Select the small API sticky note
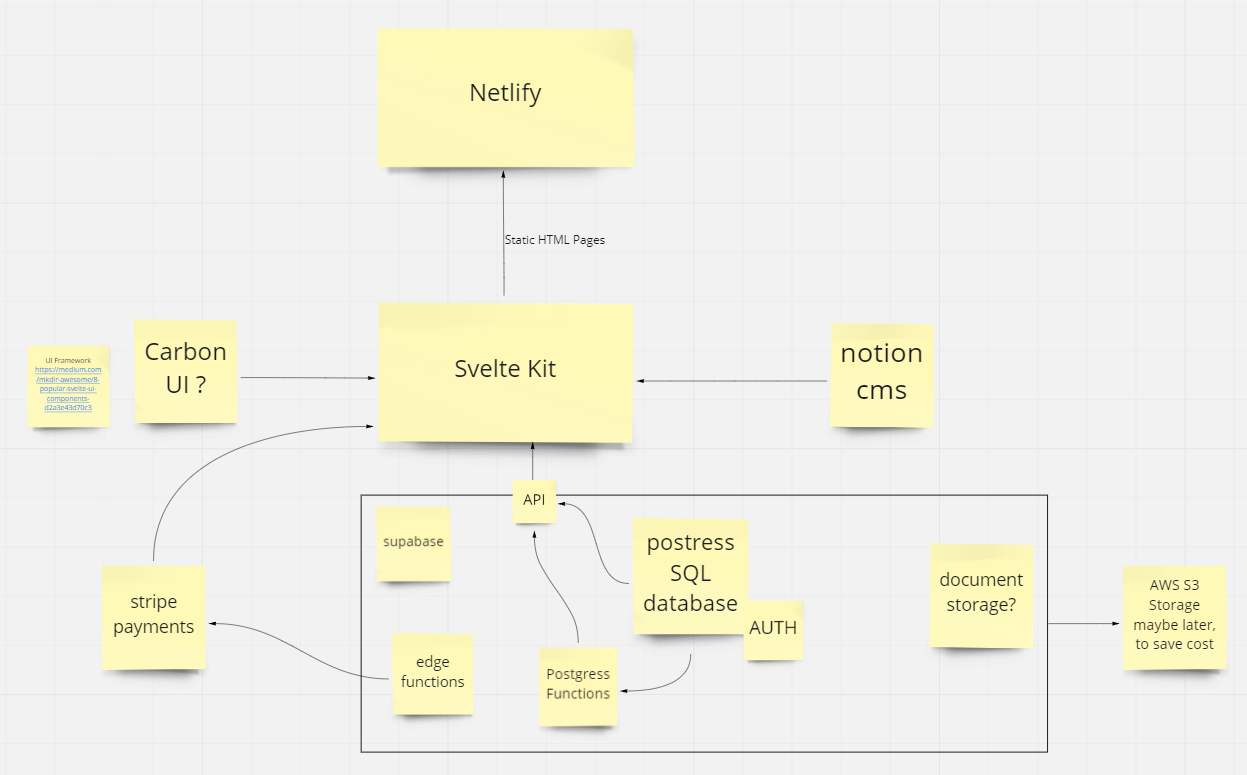 tap(534, 500)
